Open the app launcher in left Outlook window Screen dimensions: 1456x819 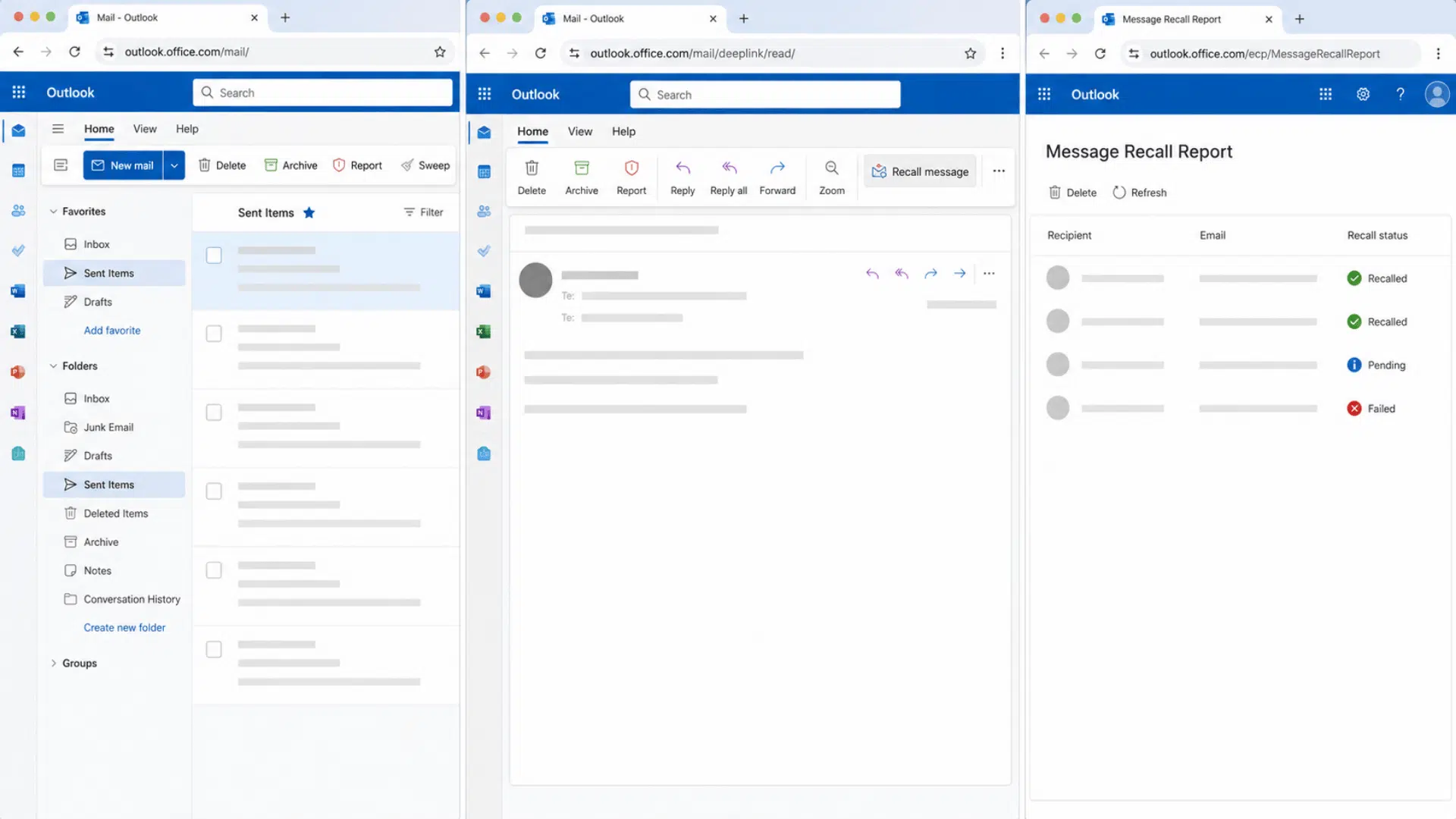point(19,93)
